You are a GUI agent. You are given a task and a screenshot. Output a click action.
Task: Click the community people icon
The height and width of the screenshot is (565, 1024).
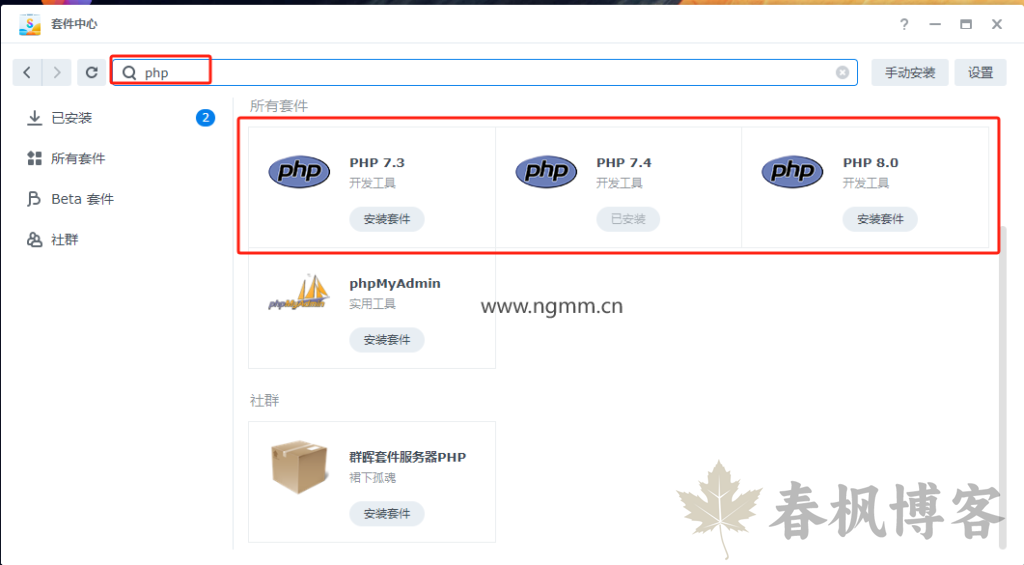point(35,240)
